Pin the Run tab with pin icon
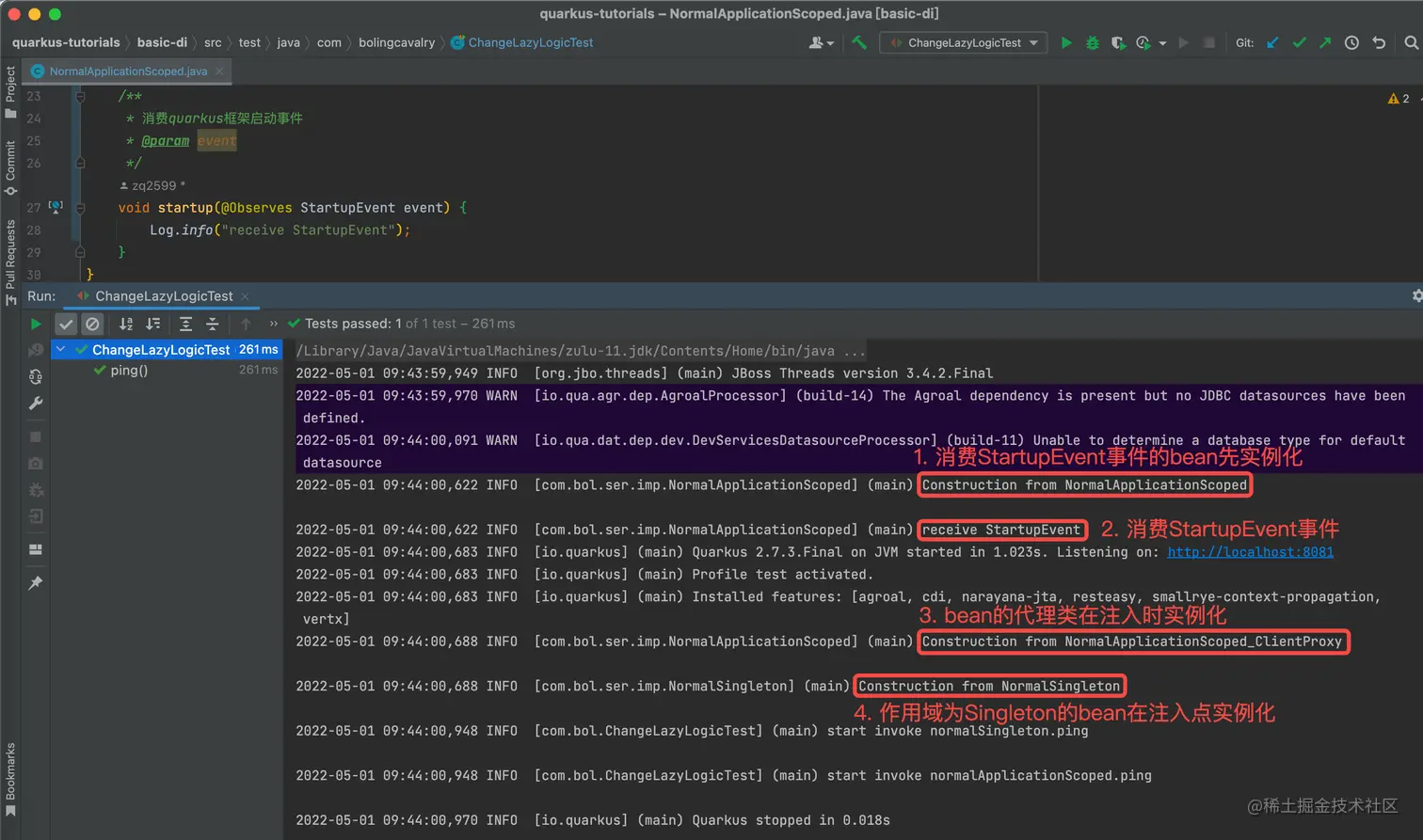1423x840 pixels. click(x=36, y=583)
